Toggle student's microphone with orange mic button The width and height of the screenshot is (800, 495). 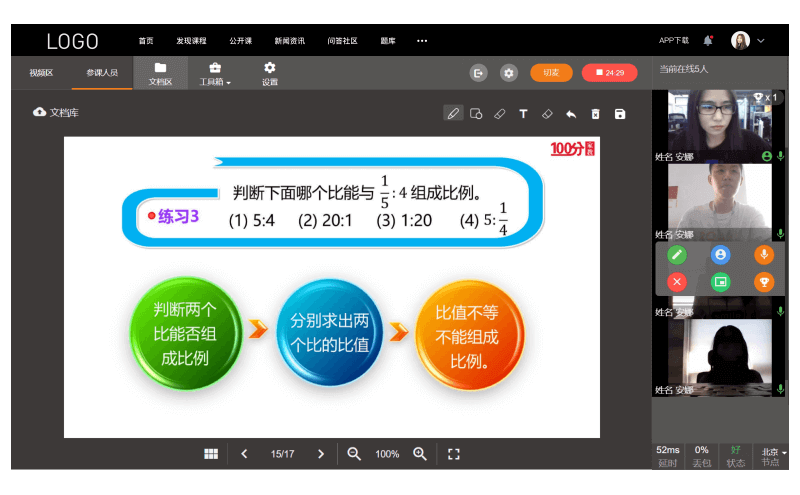point(763,255)
